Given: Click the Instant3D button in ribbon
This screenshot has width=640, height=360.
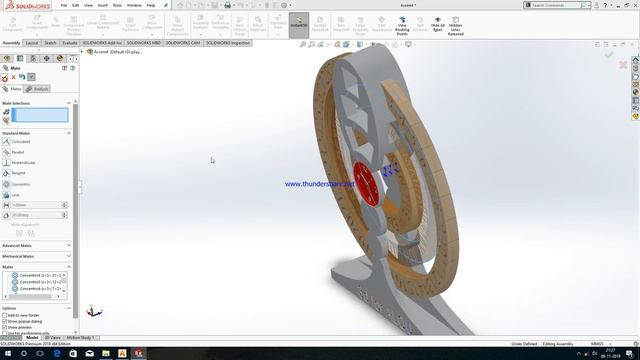Looking at the screenshot, I should click(299, 25).
